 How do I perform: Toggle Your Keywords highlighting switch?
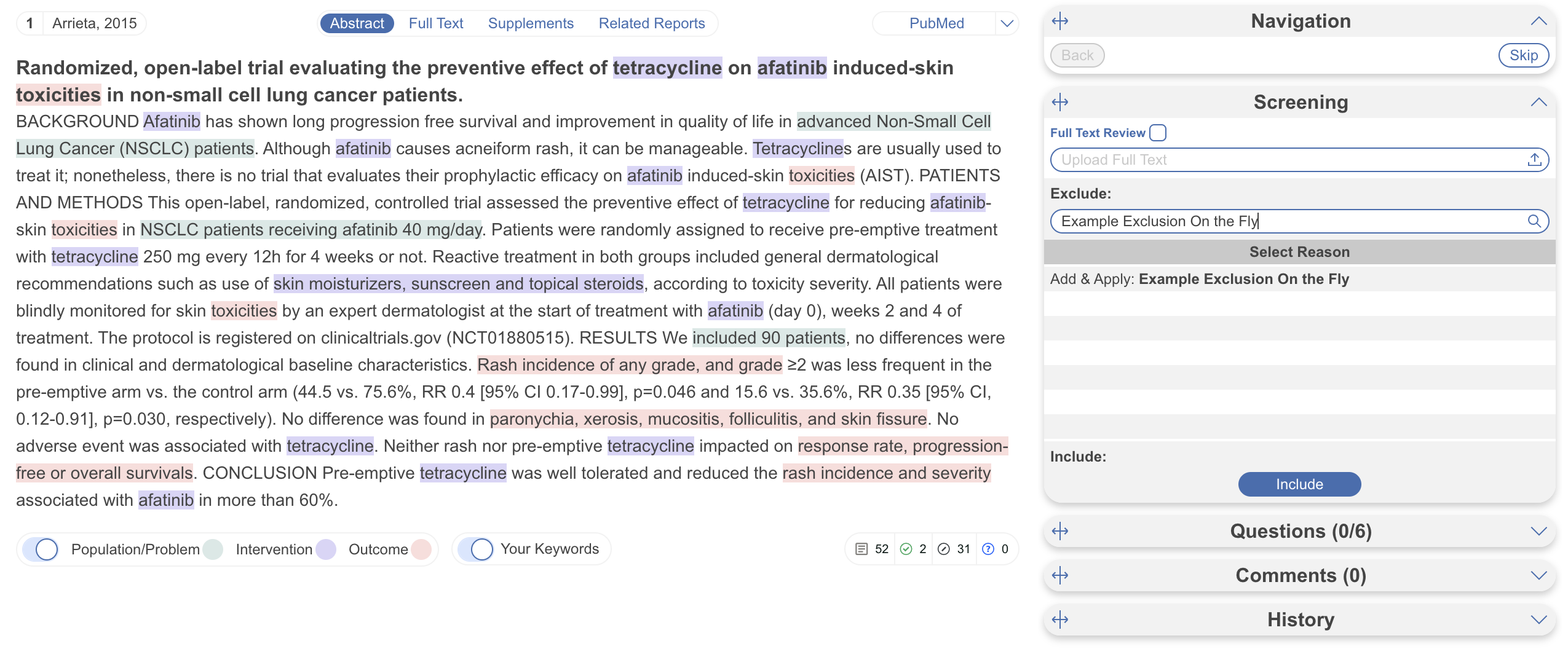tap(476, 549)
